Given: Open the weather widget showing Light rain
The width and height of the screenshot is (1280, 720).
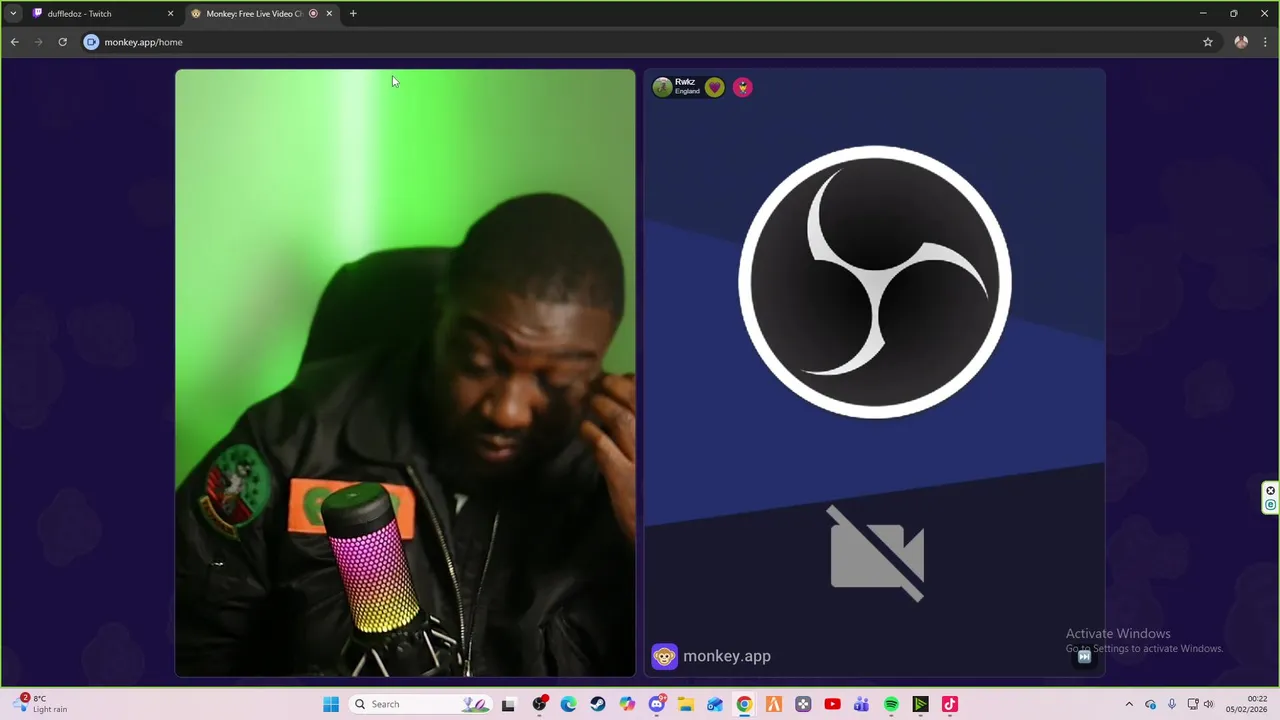Looking at the screenshot, I should coord(40,704).
